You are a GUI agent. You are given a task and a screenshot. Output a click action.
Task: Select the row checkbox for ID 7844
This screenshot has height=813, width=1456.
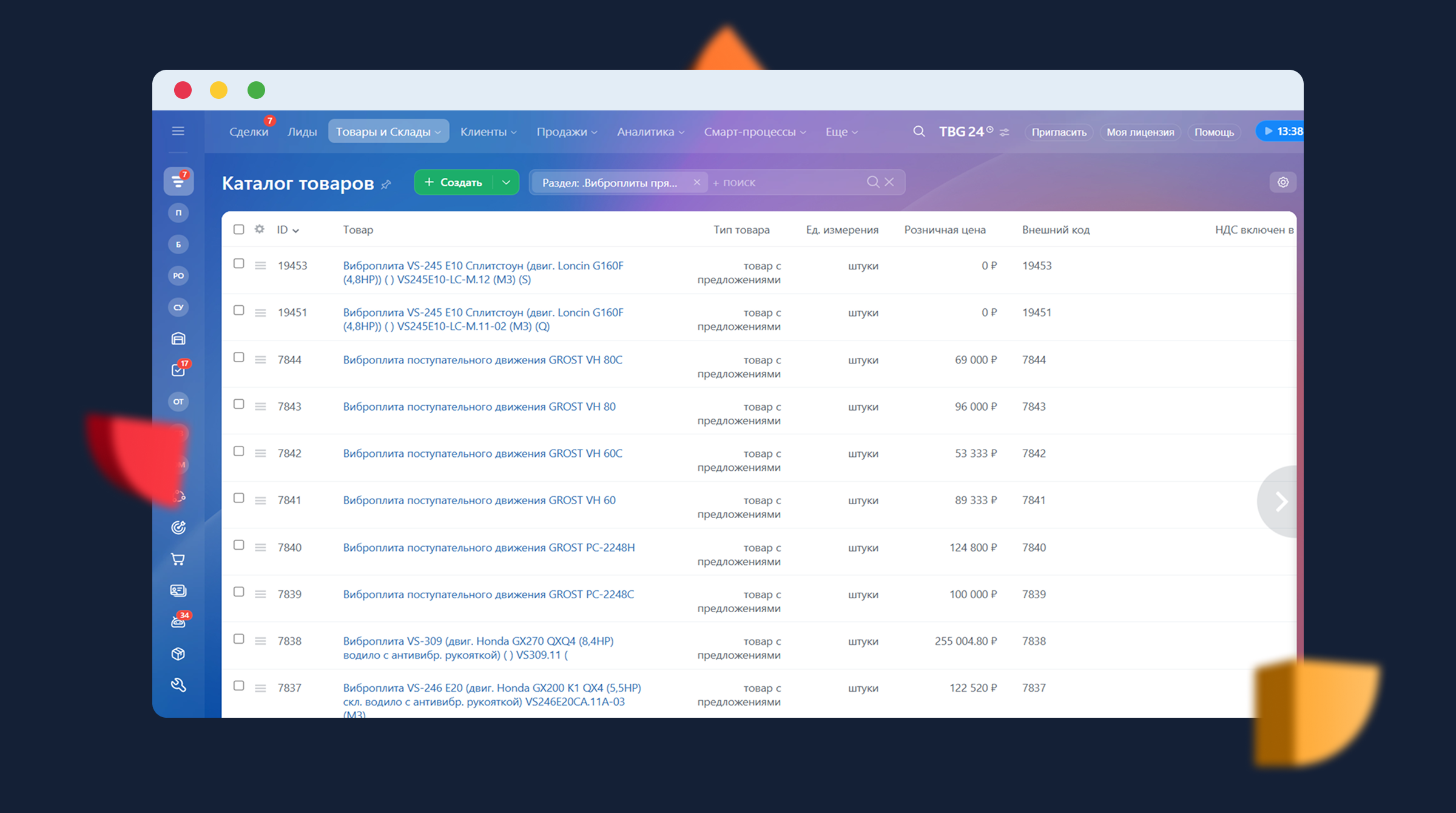coord(239,358)
